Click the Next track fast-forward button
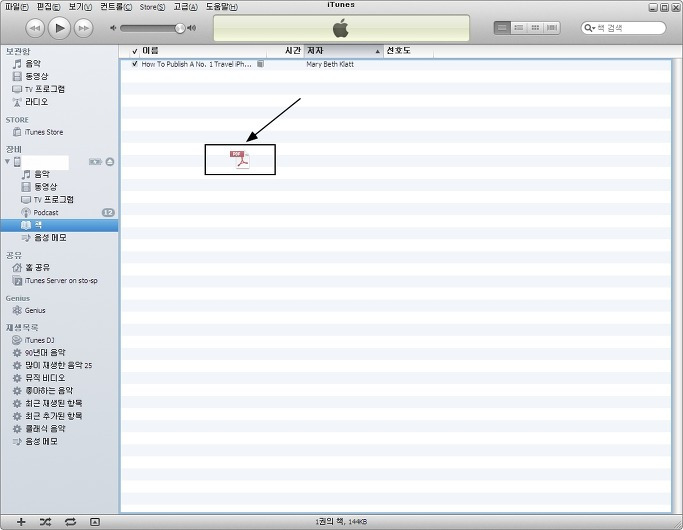This screenshot has height=530, width=683. pos(83,28)
